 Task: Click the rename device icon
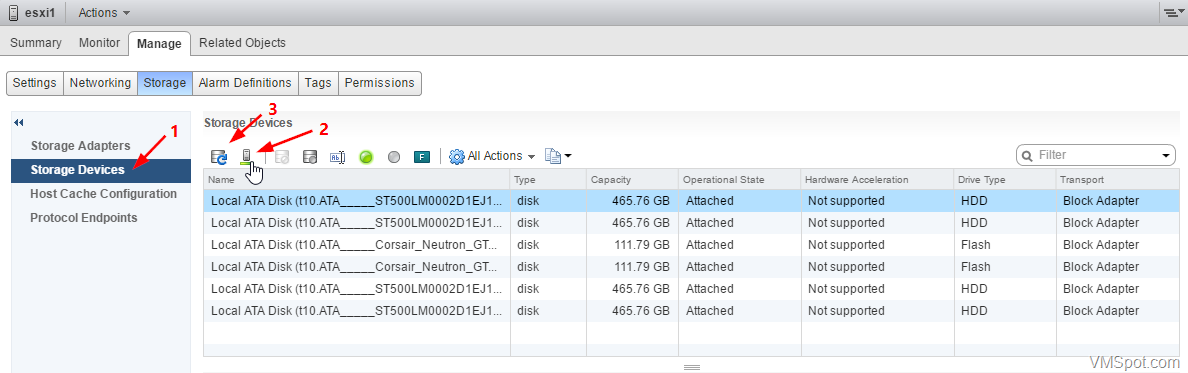tap(337, 157)
